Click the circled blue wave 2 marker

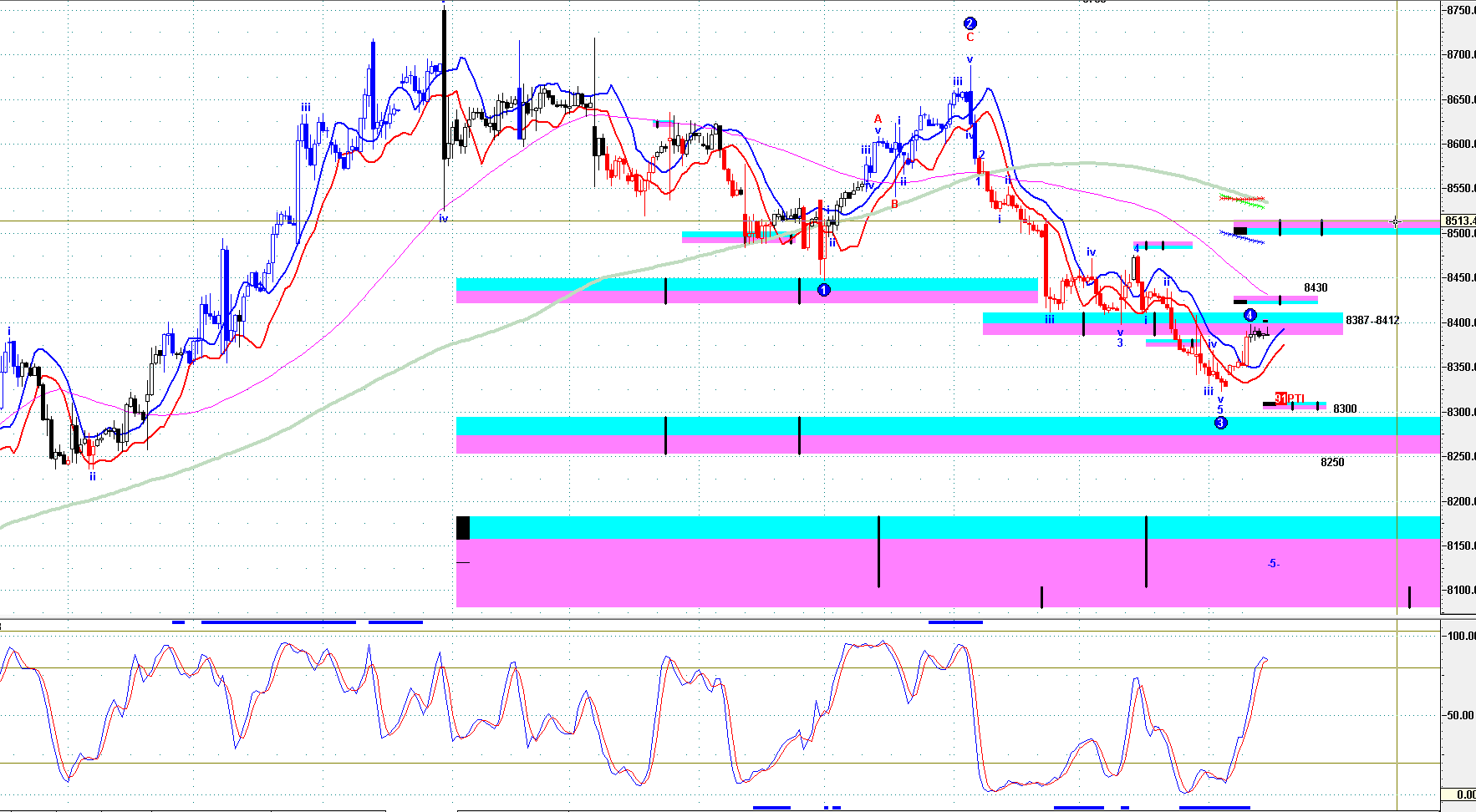coord(970,23)
